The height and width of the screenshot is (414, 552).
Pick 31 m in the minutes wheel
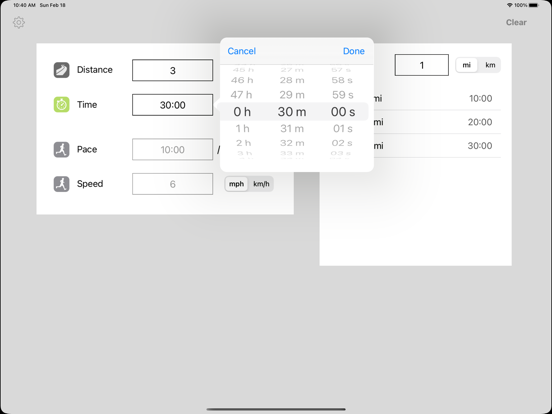tap(292, 128)
